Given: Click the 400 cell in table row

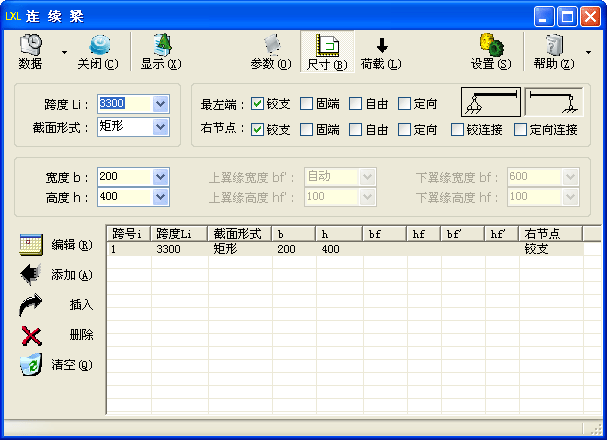Looking at the screenshot, I should tap(340, 249).
